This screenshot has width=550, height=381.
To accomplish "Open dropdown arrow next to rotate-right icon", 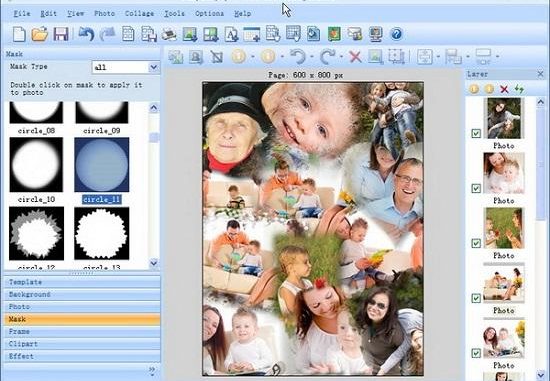I will click(342, 56).
